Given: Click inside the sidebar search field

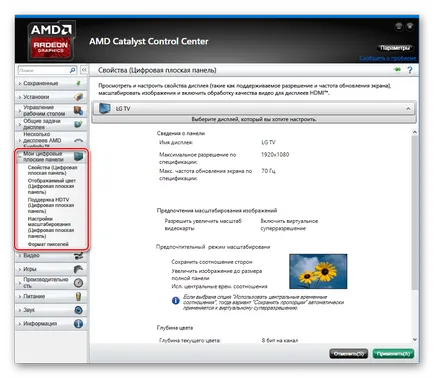Looking at the screenshot, I should [43, 70].
